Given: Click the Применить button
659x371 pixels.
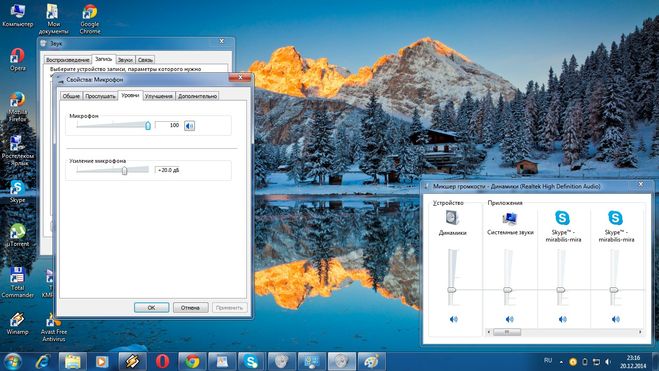Looking at the screenshot, I should pos(229,308).
